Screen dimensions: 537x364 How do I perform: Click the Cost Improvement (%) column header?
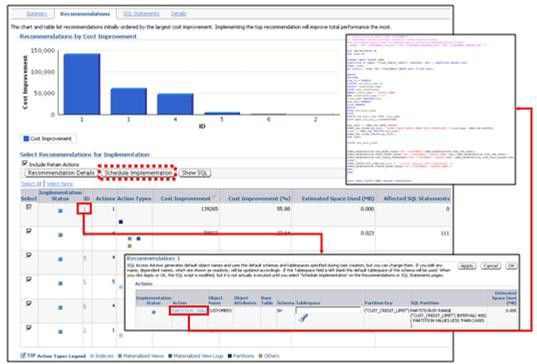click(259, 199)
